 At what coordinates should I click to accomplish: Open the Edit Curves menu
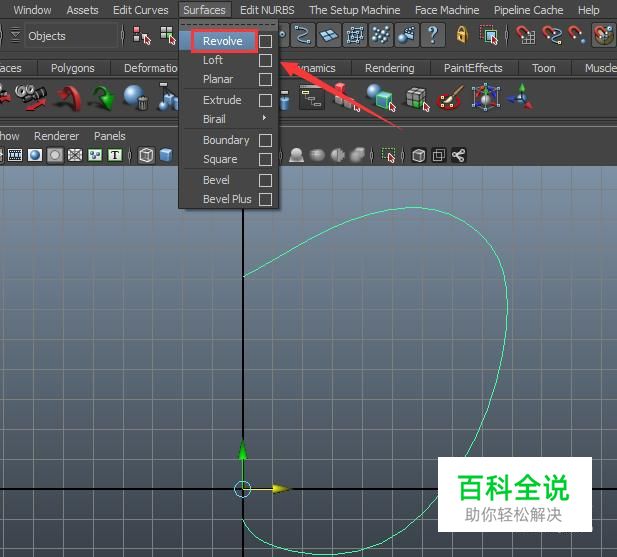click(x=140, y=10)
